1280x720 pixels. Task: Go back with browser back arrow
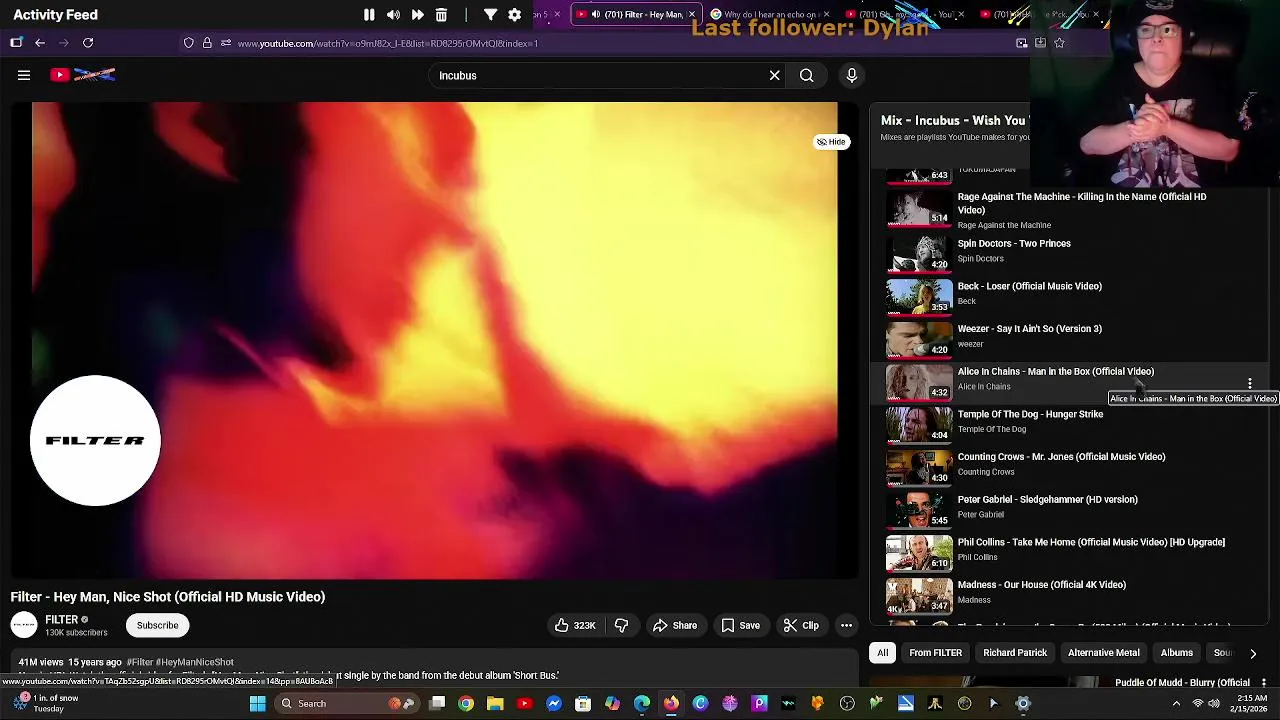pyautogui.click(x=40, y=43)
